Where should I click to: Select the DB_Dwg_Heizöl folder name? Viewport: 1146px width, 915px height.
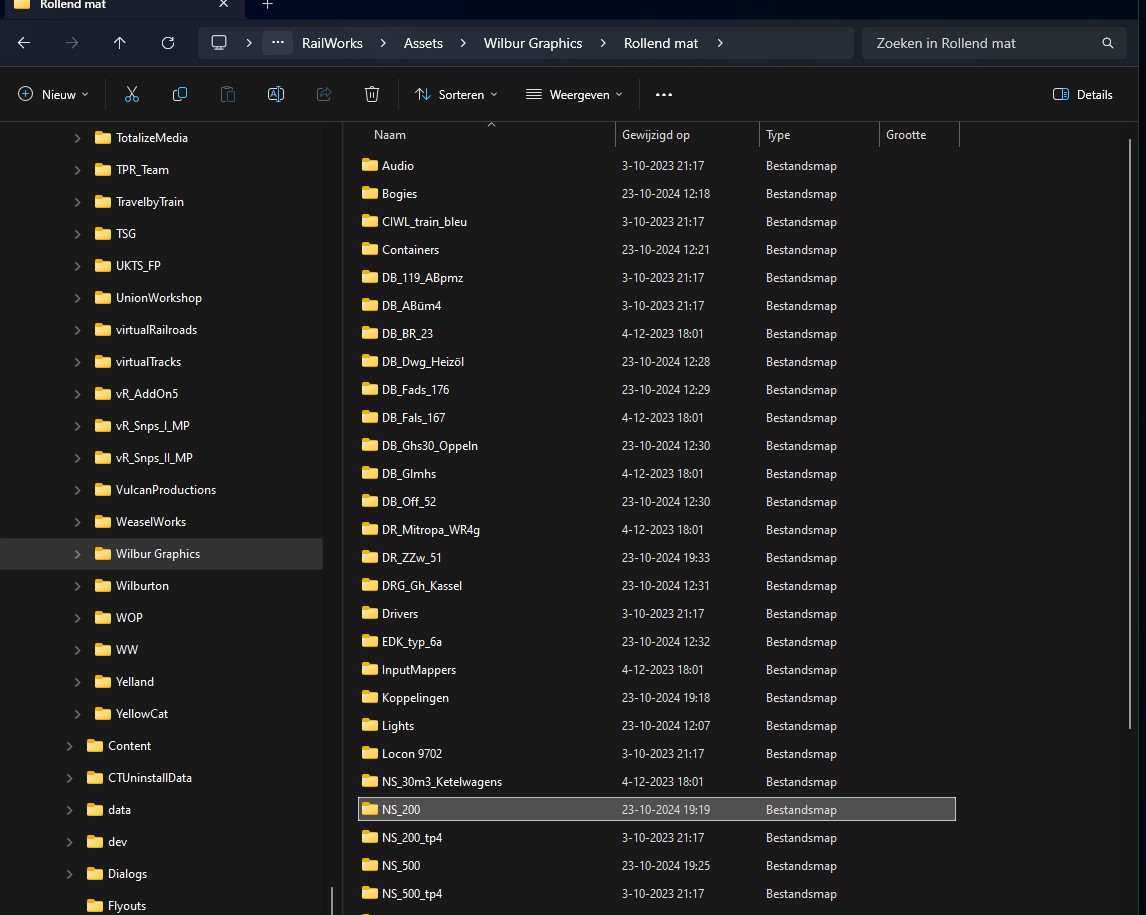pyautogui.click(x=422, y=362)
